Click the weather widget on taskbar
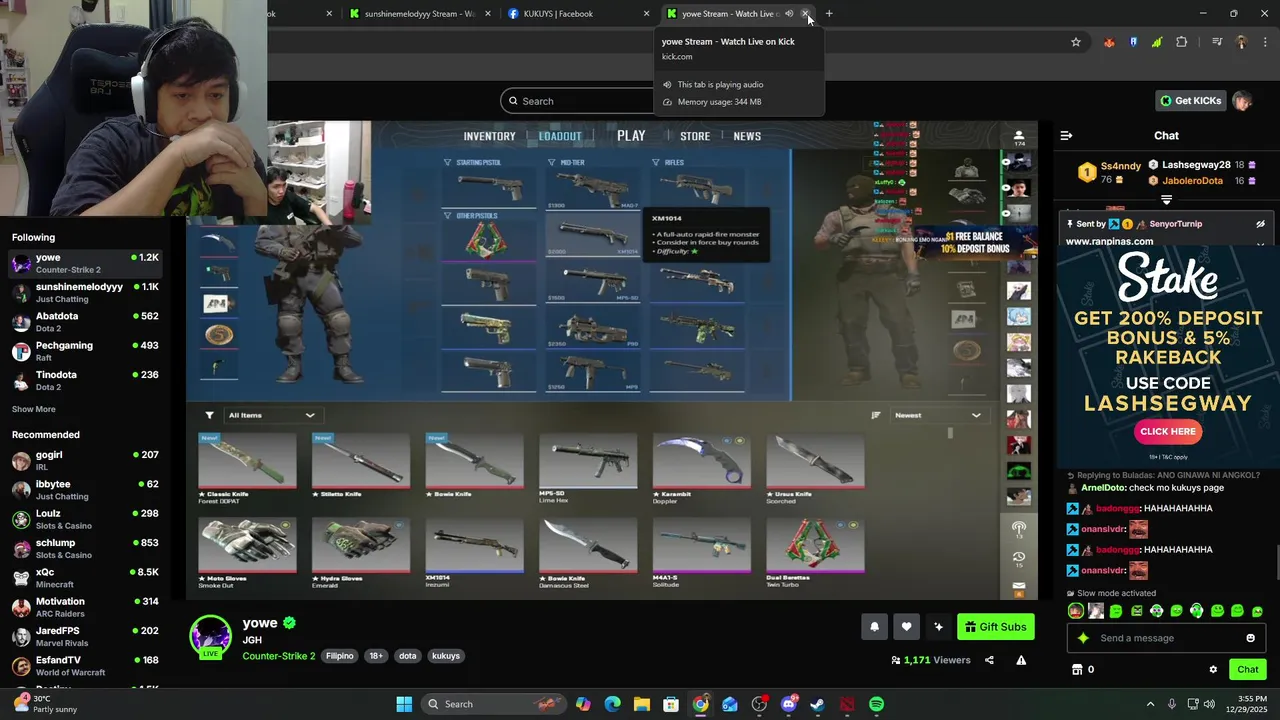The height and width of the screenshot is (720, 1280). point(46,704)
